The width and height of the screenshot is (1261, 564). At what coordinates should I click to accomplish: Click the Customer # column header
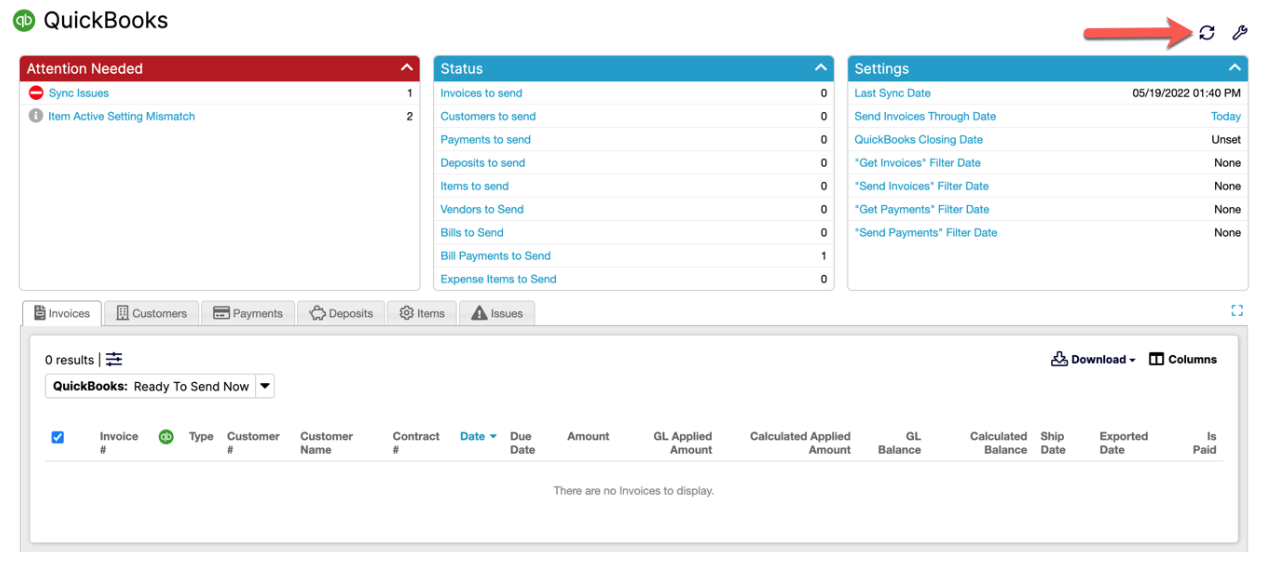click(x=253, y=443)
